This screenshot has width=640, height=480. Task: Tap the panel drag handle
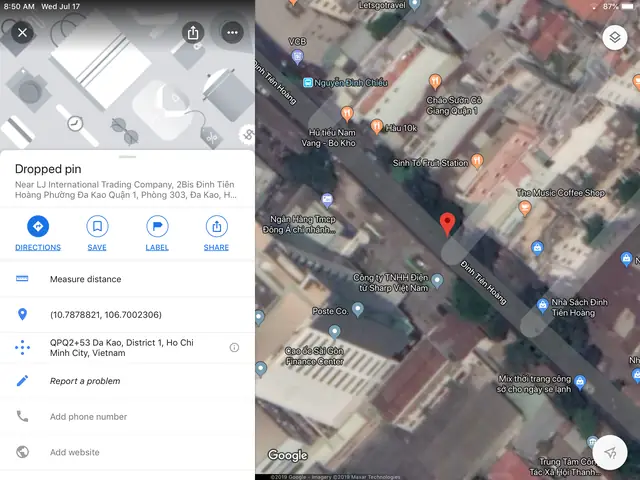pyautogui.click(x=127, y=157)
